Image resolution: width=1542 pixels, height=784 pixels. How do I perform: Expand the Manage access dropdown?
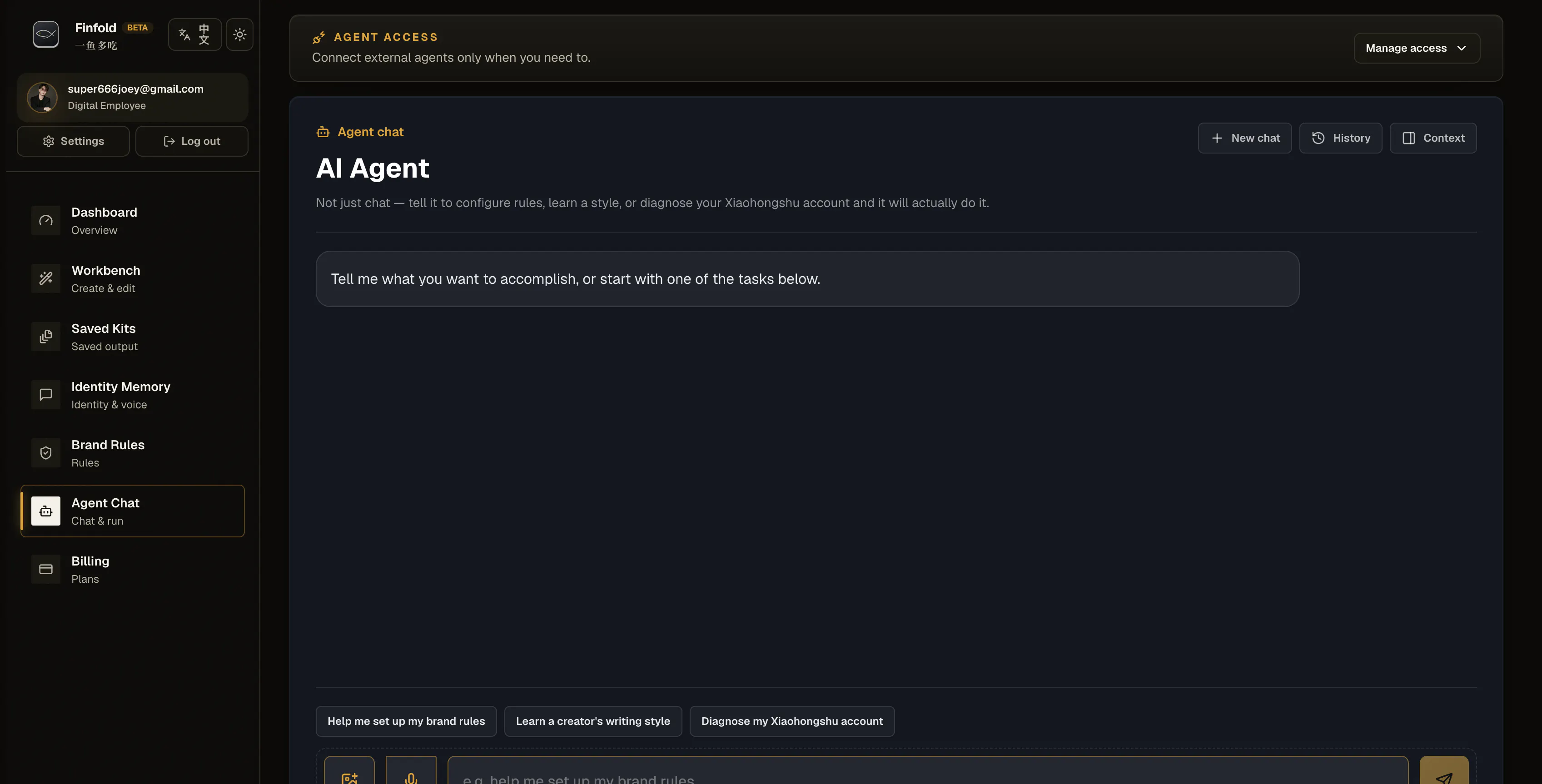[x=1416, y=48]
